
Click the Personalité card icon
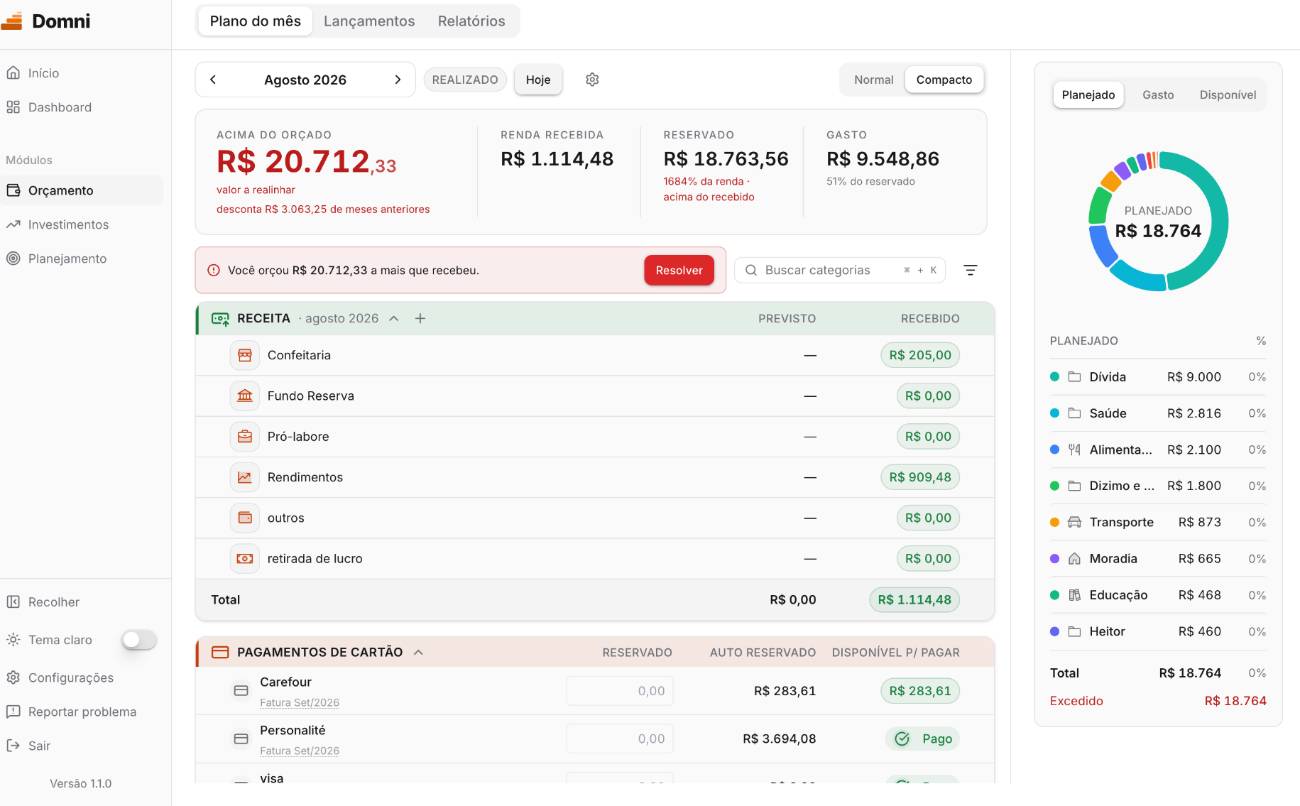[x=240, y=739]
